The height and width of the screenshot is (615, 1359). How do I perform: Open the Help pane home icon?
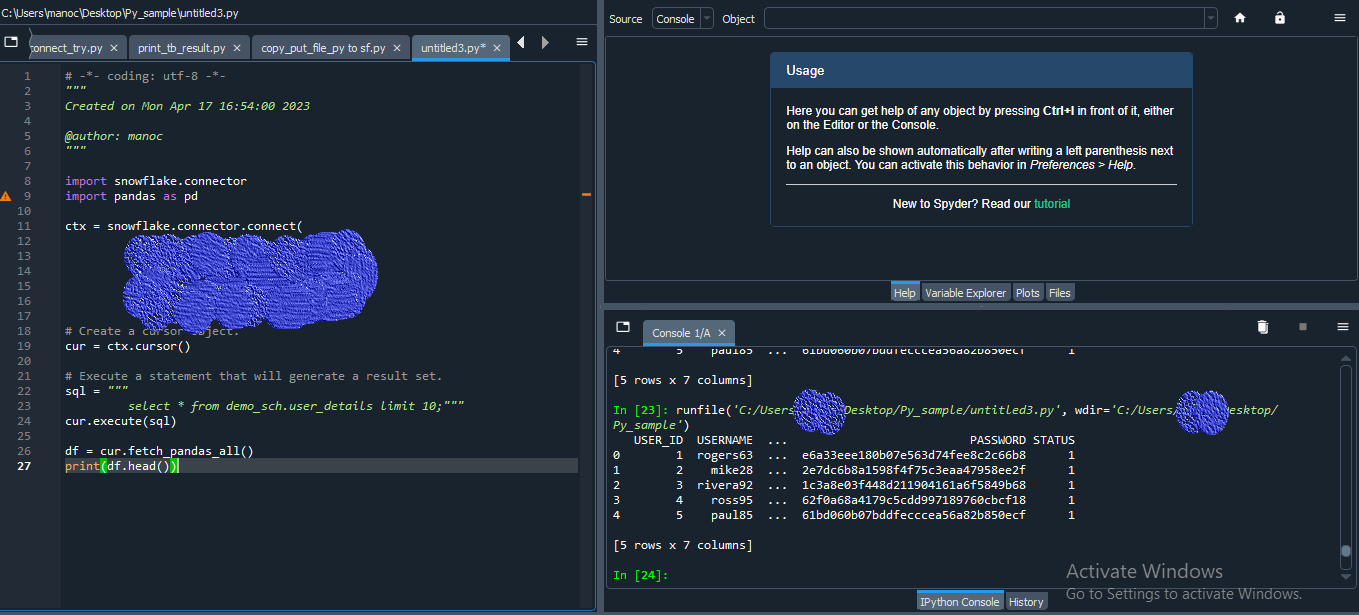[x=1239, y=17]
